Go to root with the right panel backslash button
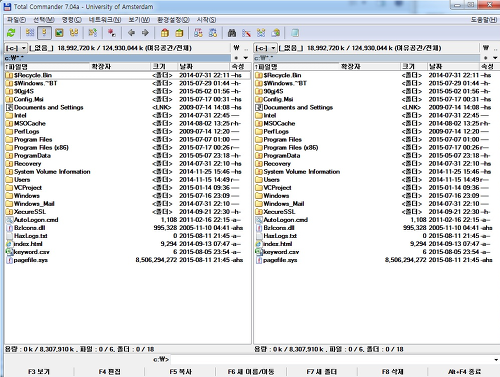This screenshot has height=377, width=500. point(486,48)
